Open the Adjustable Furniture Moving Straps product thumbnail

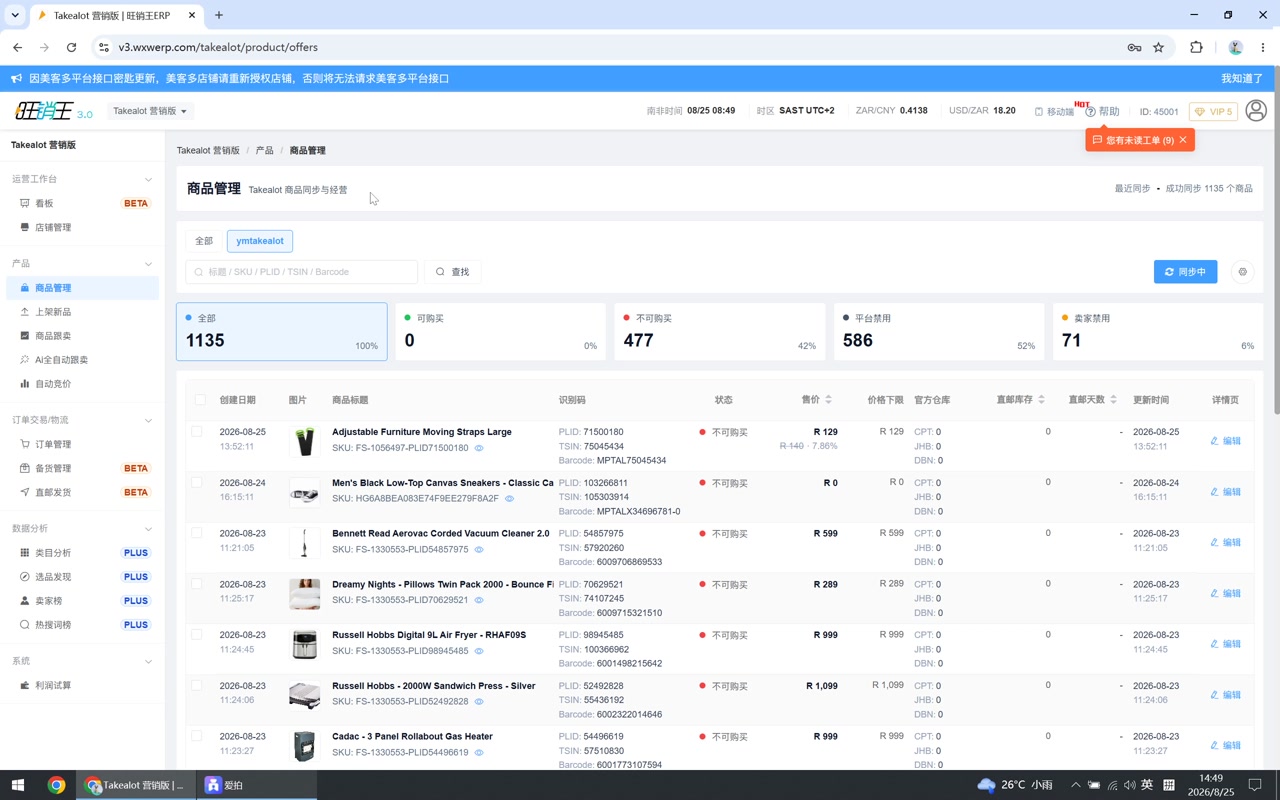point(305,441)
